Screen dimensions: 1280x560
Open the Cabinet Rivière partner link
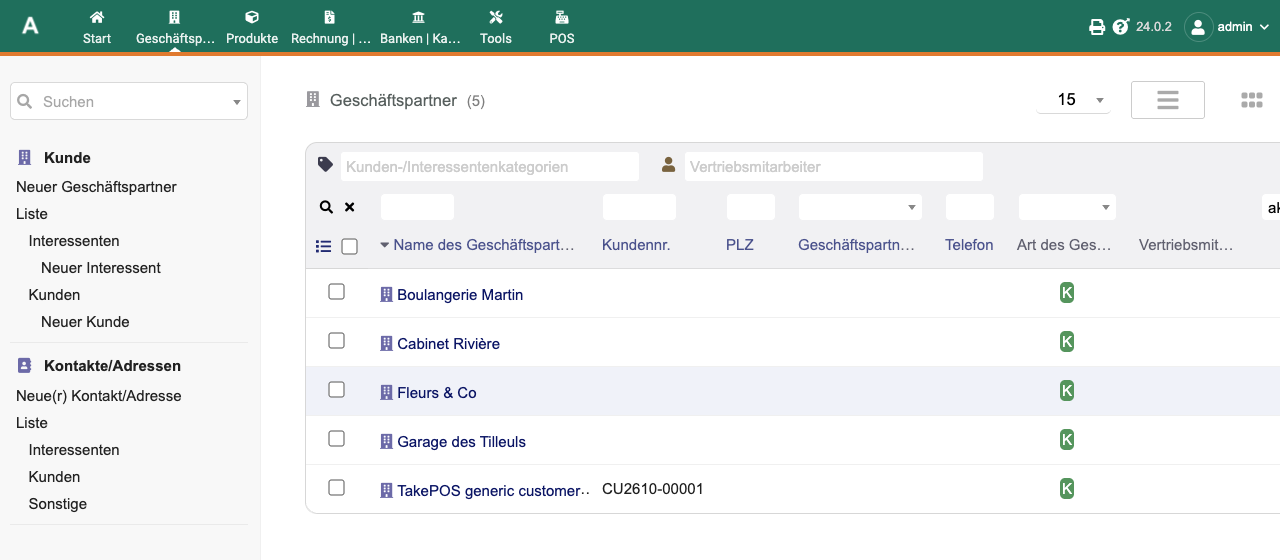[448, 344]
